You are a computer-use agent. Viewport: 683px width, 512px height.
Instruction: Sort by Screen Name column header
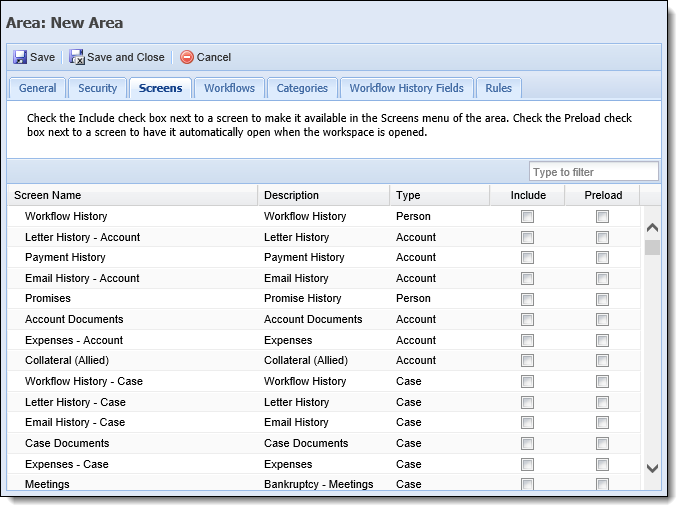(x=132, y=195)
